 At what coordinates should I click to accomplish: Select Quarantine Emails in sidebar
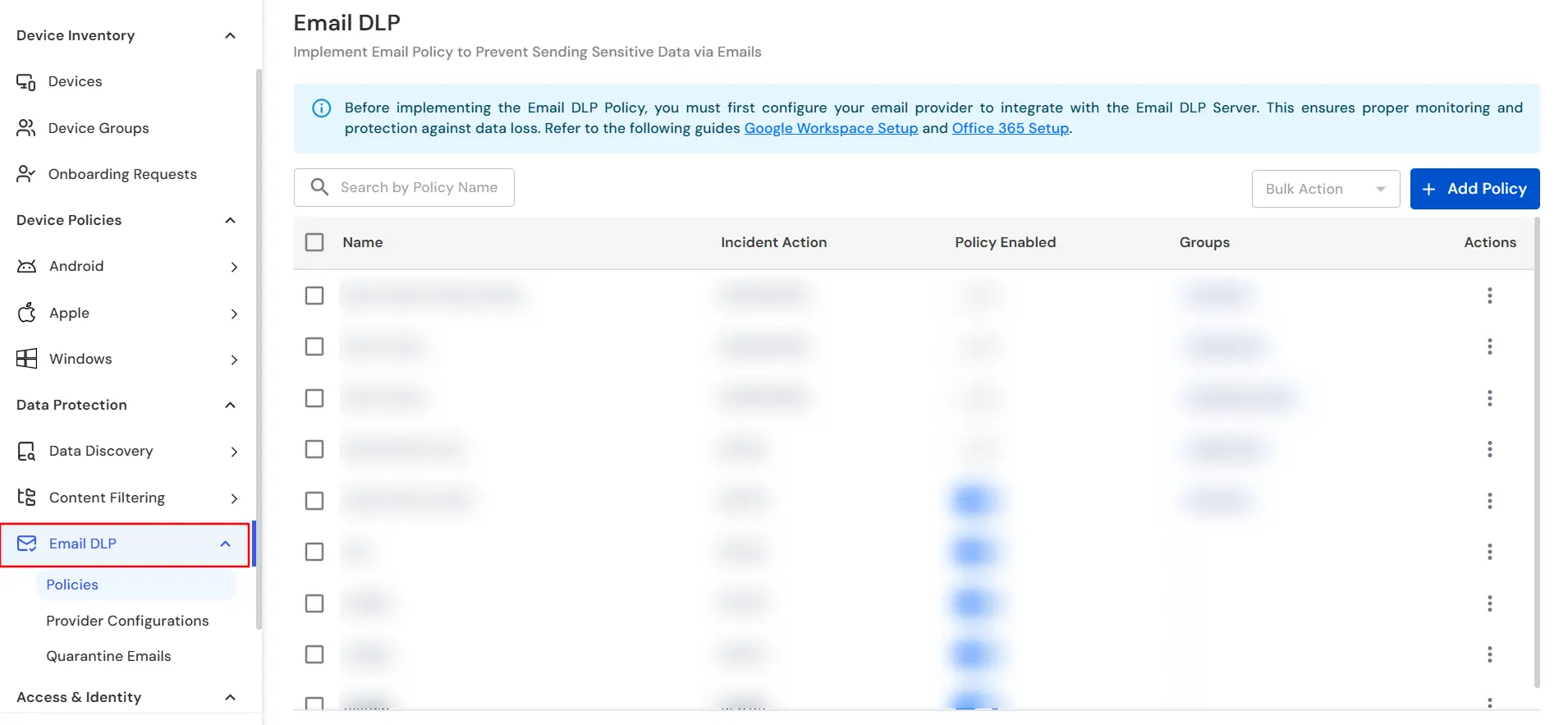click(x=109, y=656)
